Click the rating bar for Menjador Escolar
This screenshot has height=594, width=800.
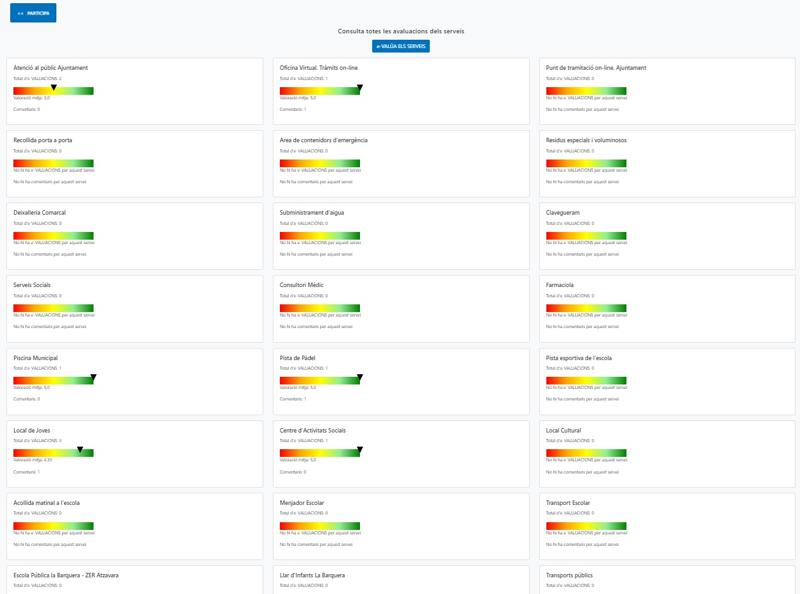[x=320, y=526]
